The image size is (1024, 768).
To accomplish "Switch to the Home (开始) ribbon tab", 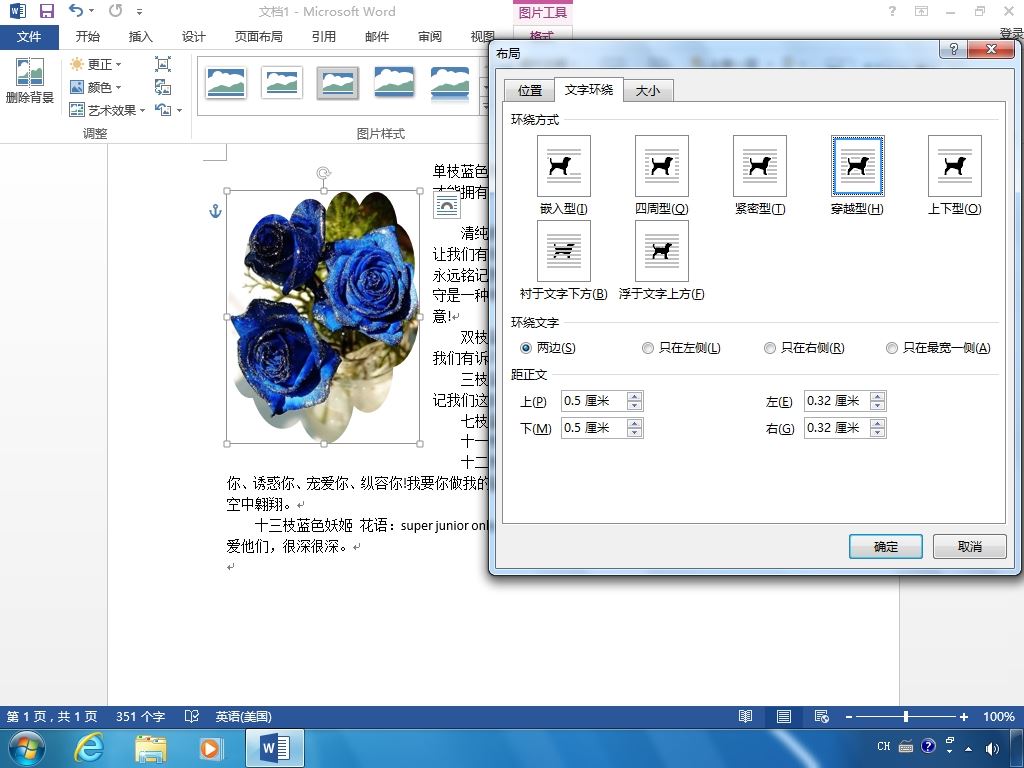I will point(88,37).
